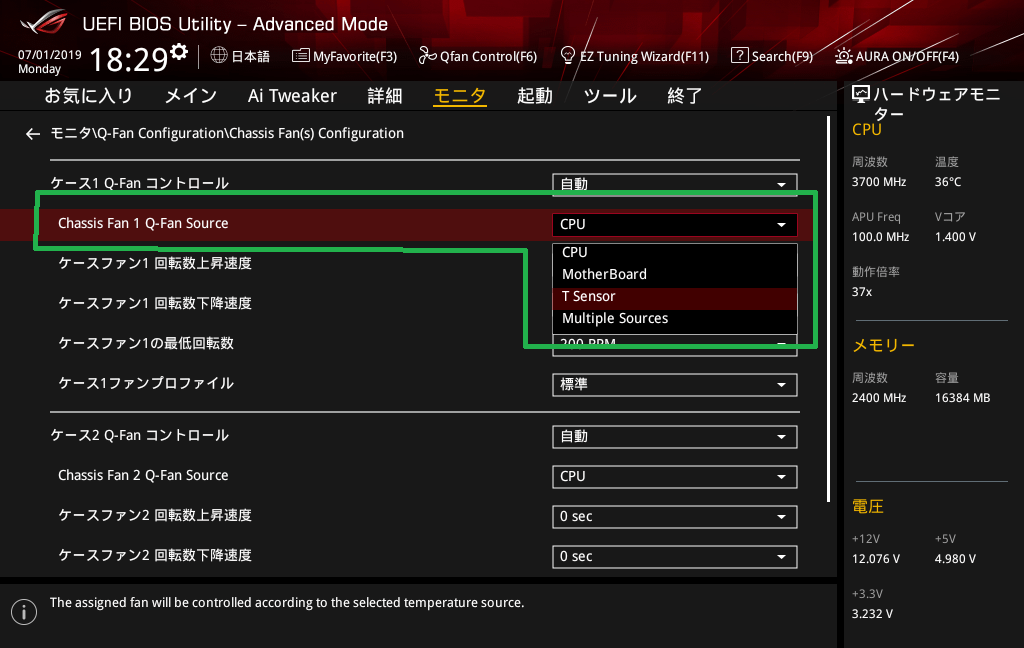Select Chassis Fan 2 Q-Fan Source label
Image resolution: width=1024 pixels, height=648 pixels.
point(143,476)
